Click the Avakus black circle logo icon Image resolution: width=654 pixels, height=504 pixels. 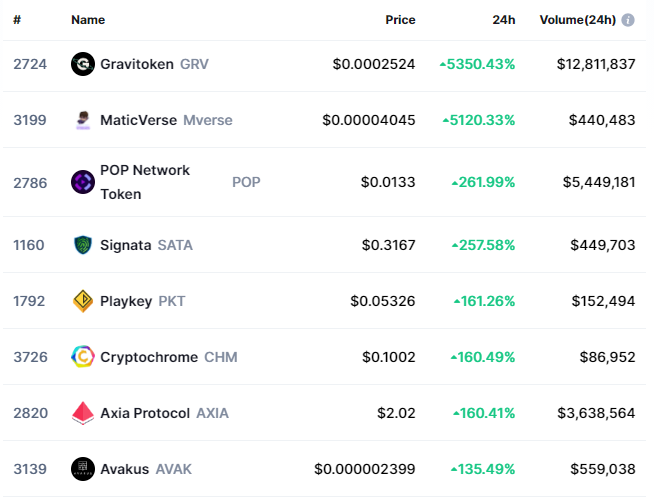83,469
